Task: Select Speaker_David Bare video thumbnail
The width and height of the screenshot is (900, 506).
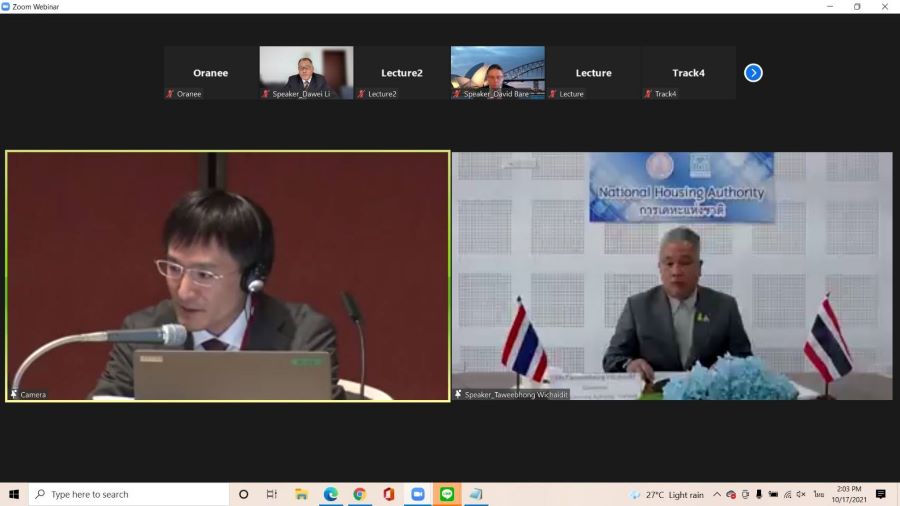Action: [497, 72]
